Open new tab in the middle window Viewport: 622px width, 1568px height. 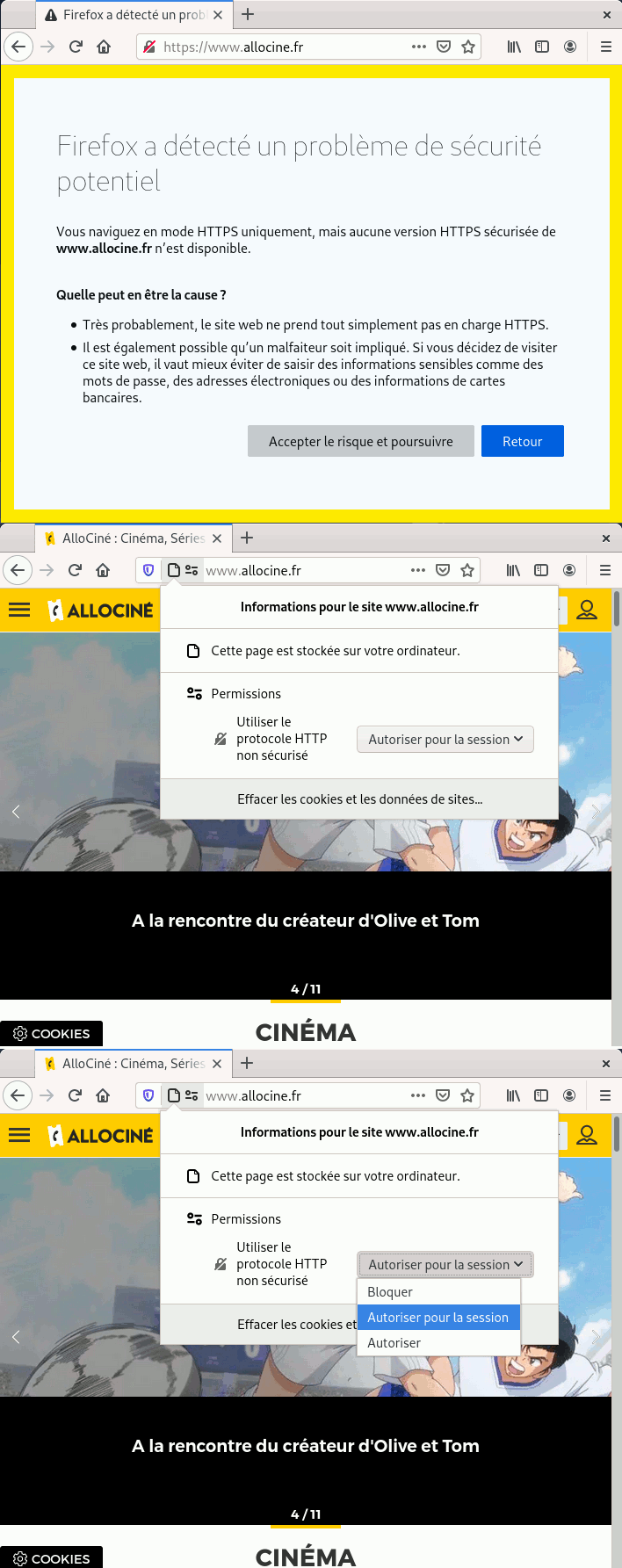[x=247, y=538]
